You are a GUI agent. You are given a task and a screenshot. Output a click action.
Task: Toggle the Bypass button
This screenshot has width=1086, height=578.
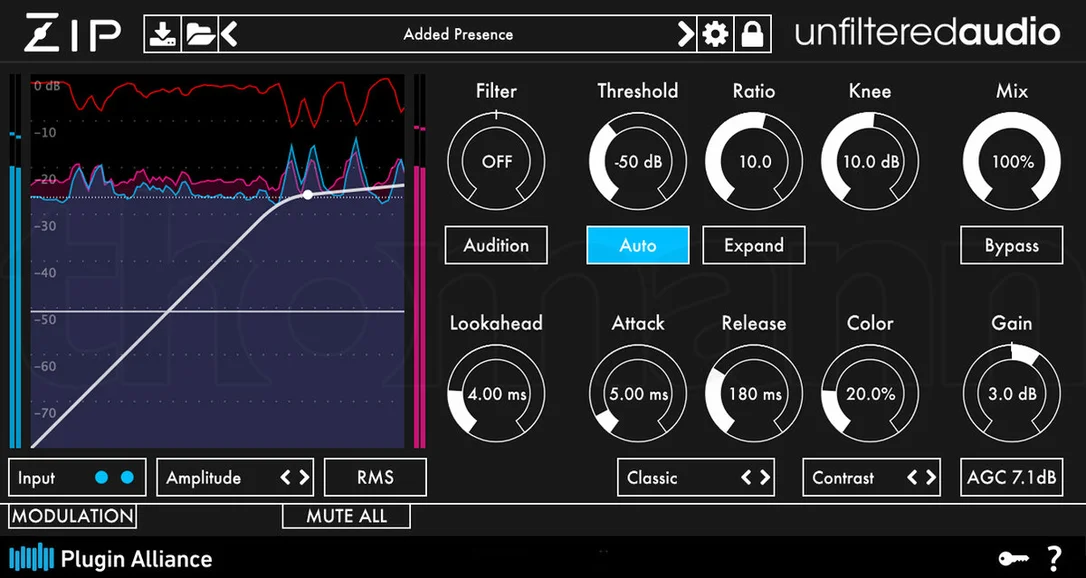(1011, 245)
